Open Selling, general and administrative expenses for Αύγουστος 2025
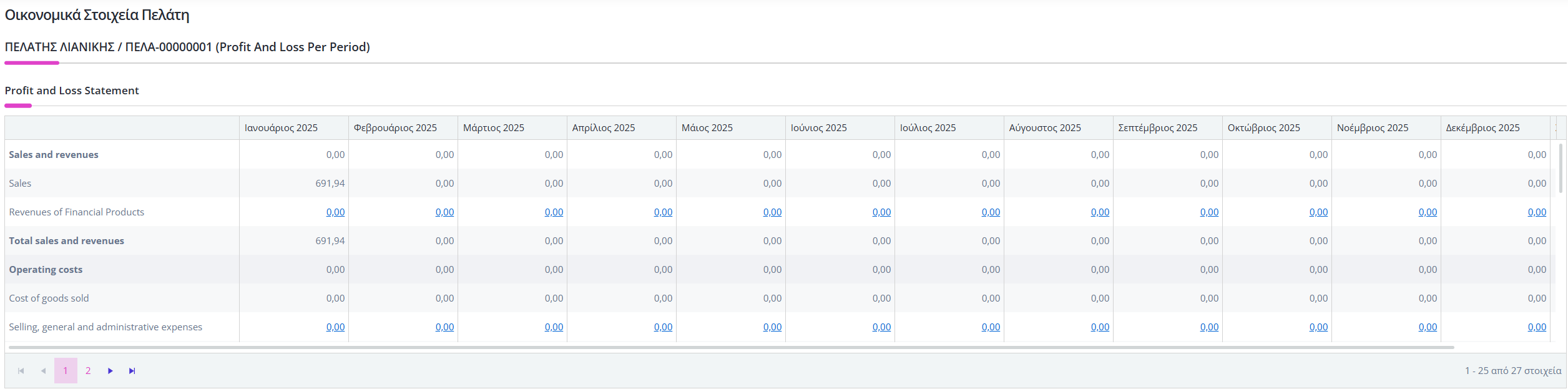The width and height of the screenshot is (1568, 389). [1100, 327]
